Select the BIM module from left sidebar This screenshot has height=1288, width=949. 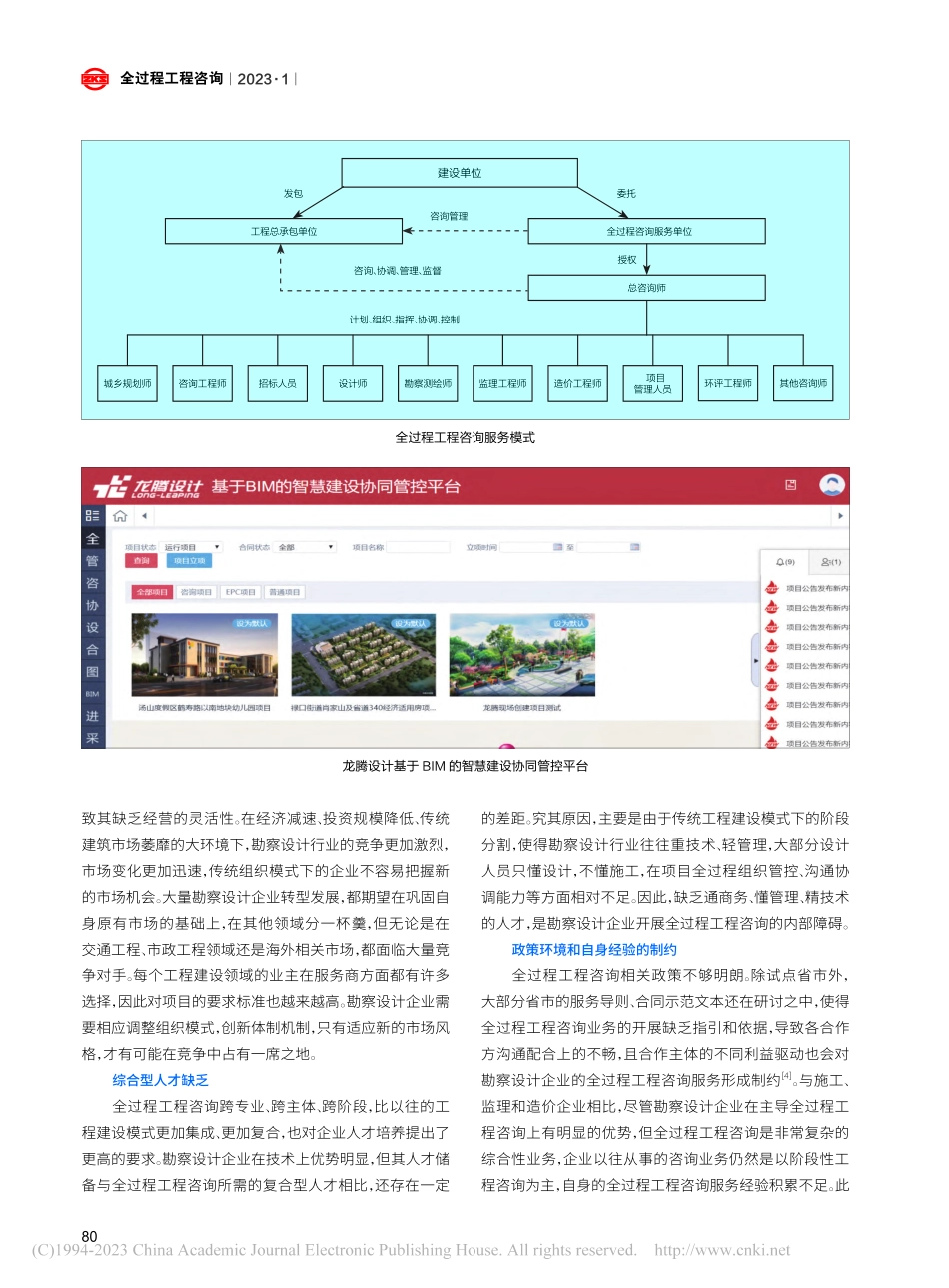[92, 694]
